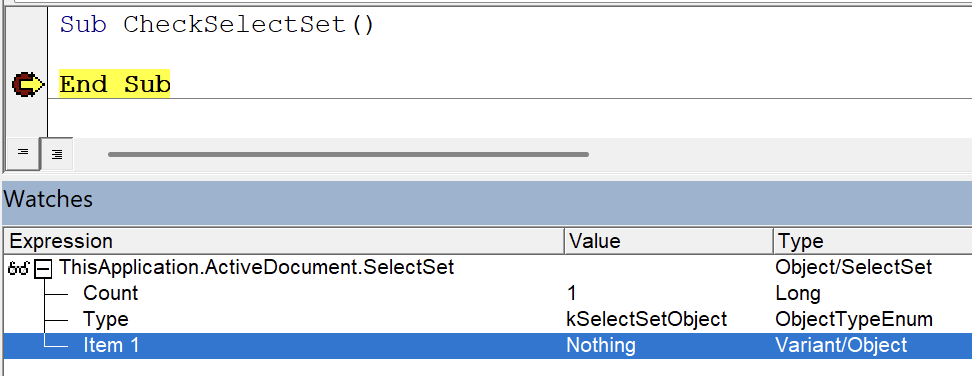Click the Object/SelectSet type cell
Viewport: 972px width, 376px height.
[x=854, y=268]
